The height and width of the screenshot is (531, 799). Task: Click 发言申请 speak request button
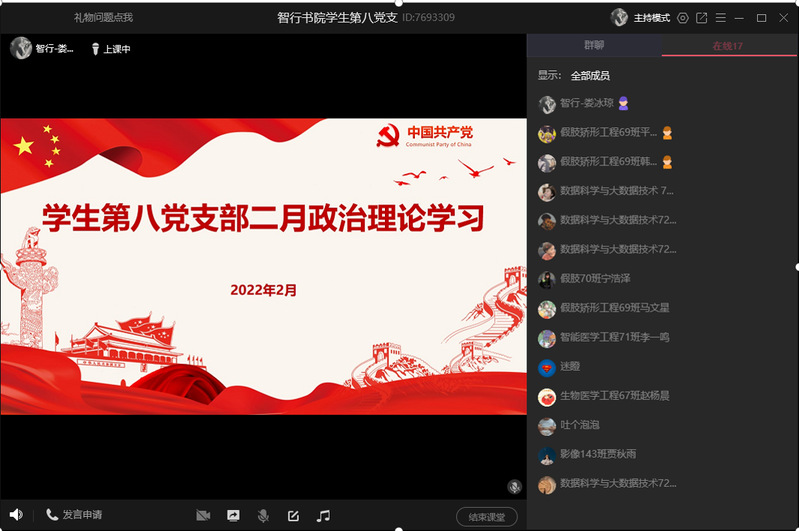[x=74, y=515]
